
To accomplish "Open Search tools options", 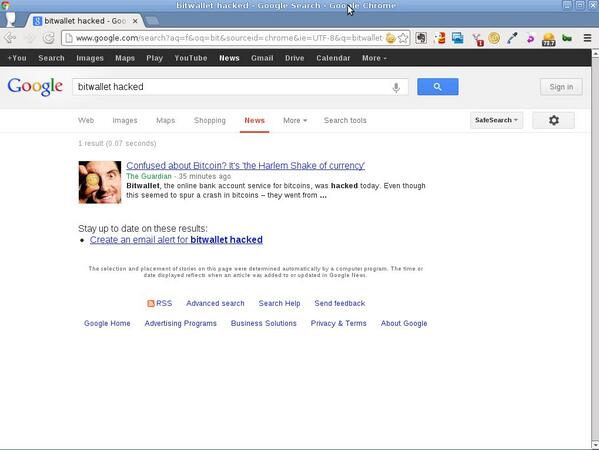I will (x=345, y=120).
